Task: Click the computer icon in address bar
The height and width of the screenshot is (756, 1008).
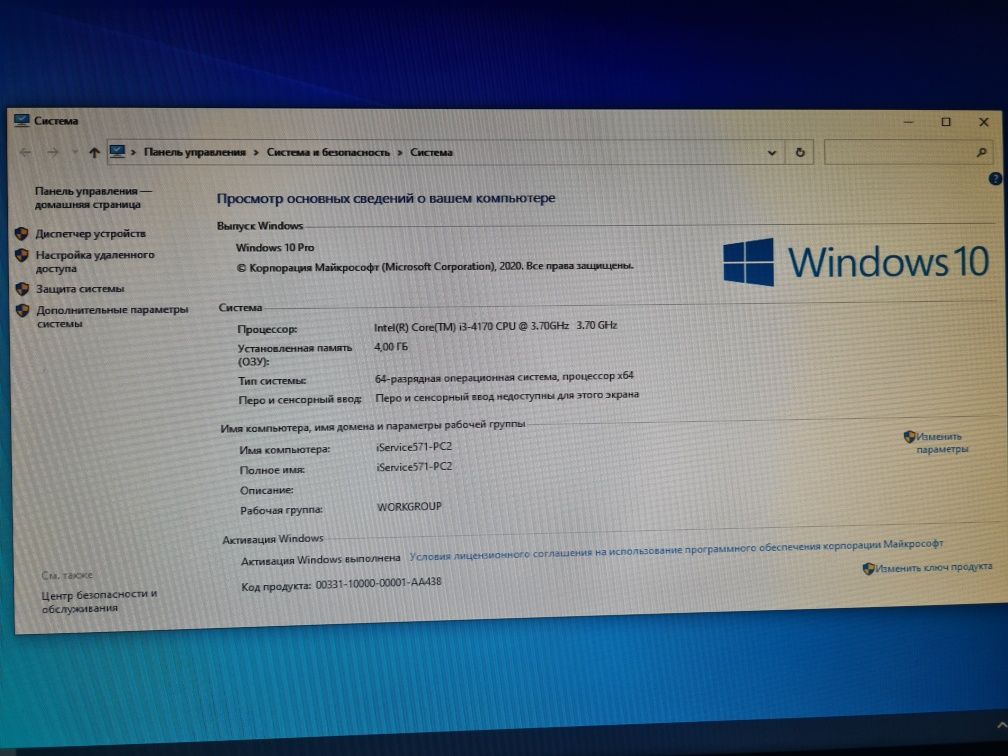Action: pyautogui.click(x=117, y=152)
